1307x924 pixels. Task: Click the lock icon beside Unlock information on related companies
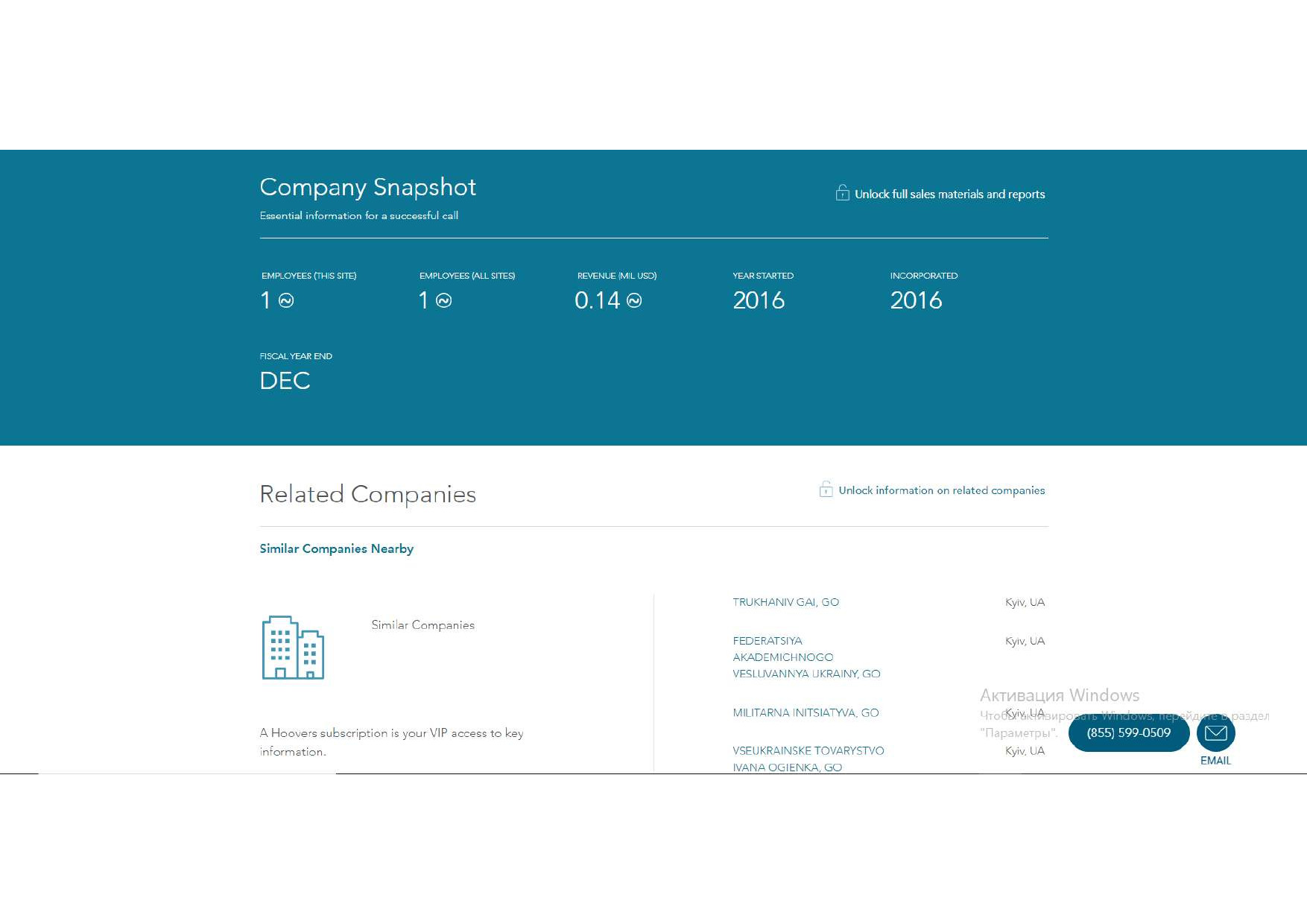pyautogui.click(x=826, y=489)
